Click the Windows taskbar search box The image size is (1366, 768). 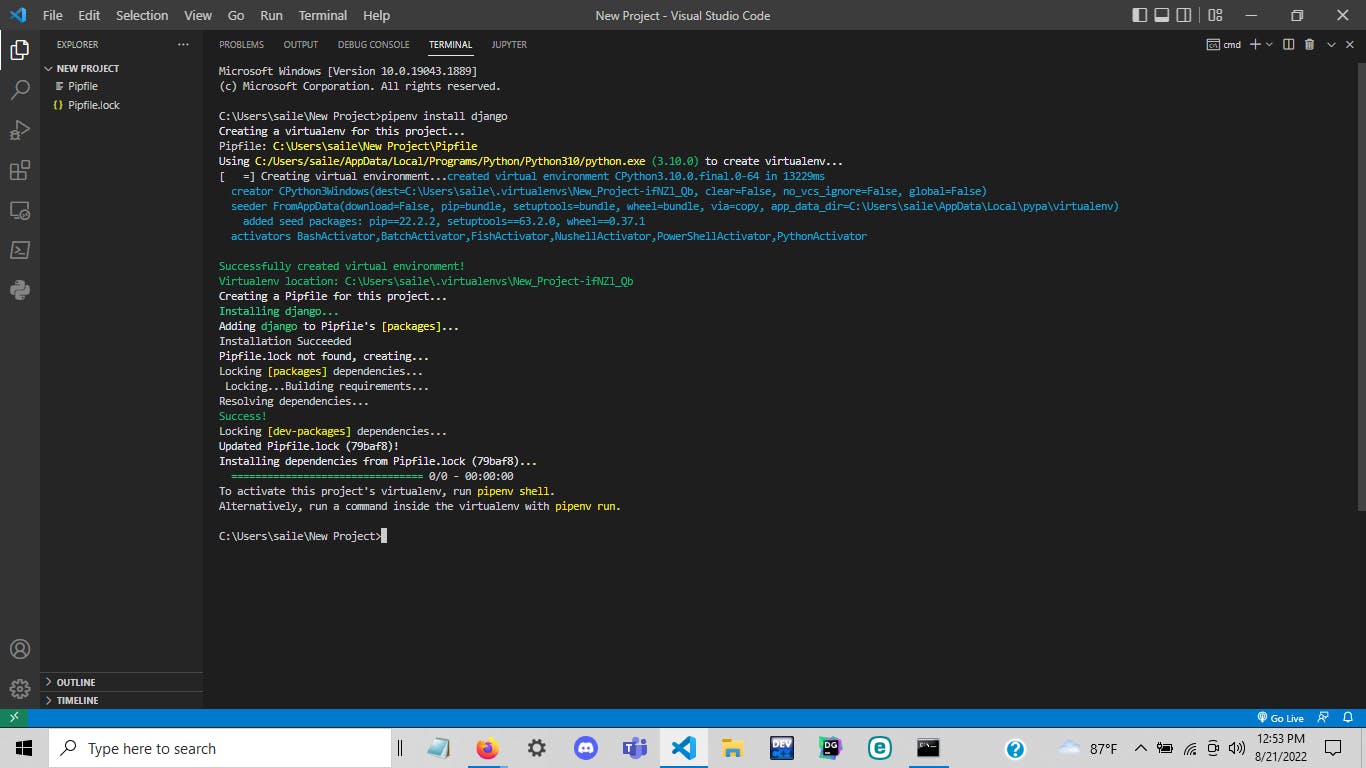click(219, 748)
